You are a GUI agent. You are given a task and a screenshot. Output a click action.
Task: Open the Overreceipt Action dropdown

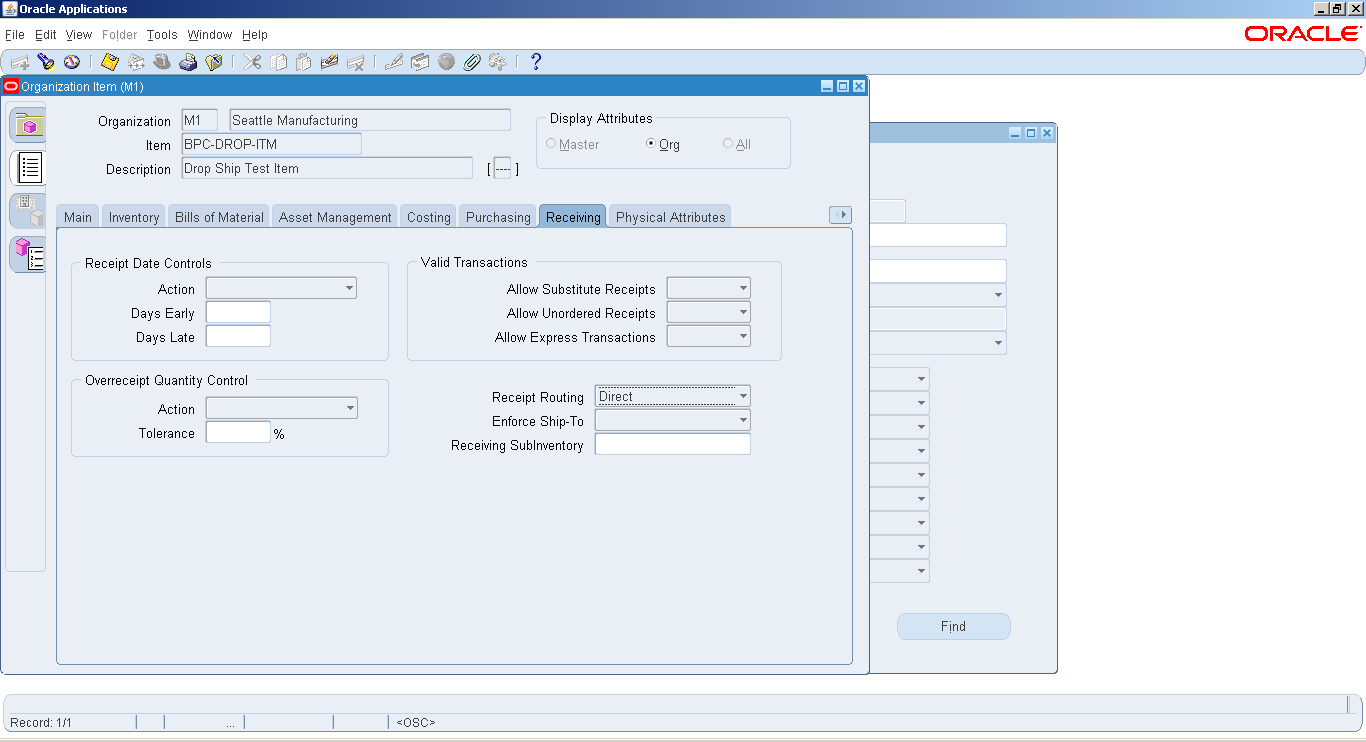351,408
